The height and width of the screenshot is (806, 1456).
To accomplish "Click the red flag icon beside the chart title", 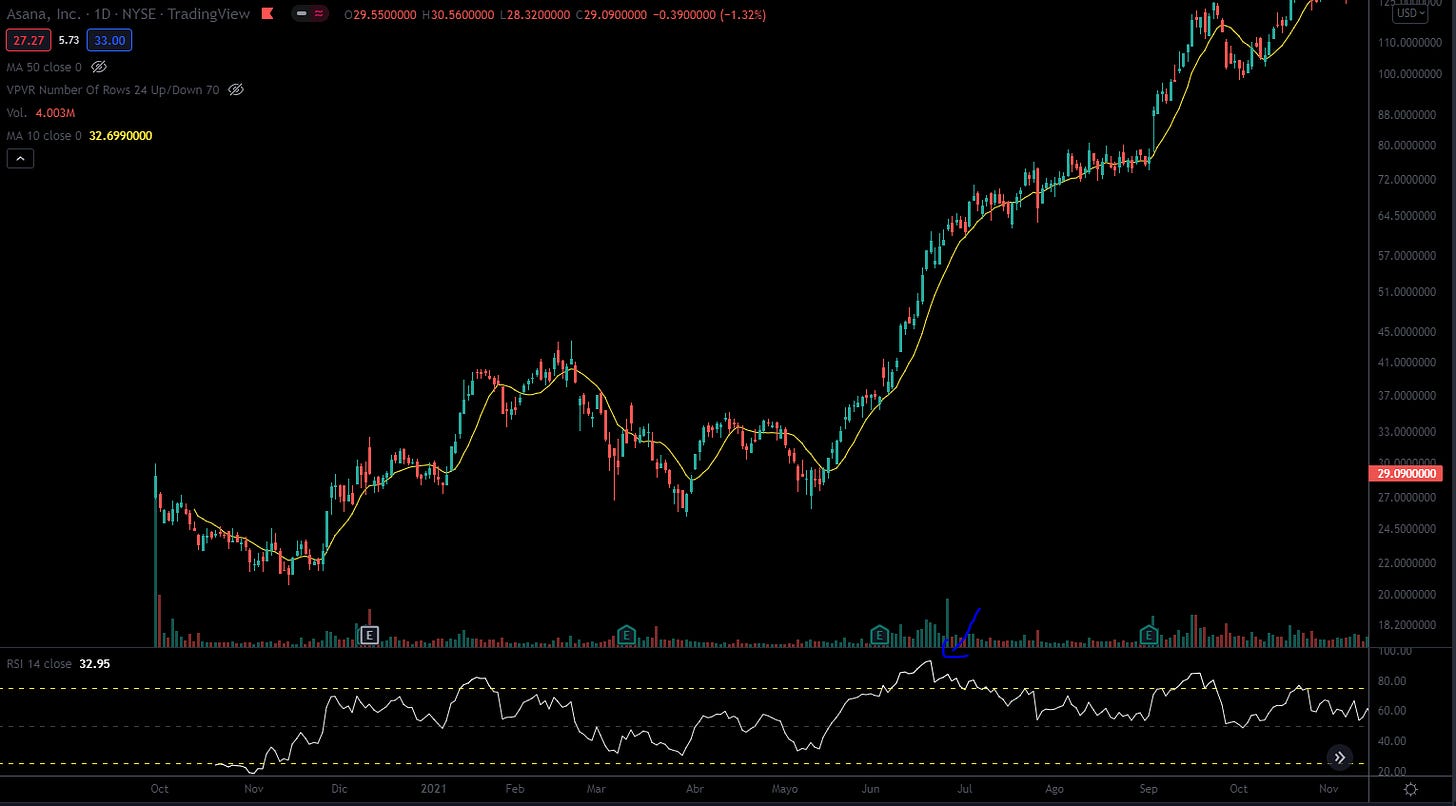I will 266,15.
